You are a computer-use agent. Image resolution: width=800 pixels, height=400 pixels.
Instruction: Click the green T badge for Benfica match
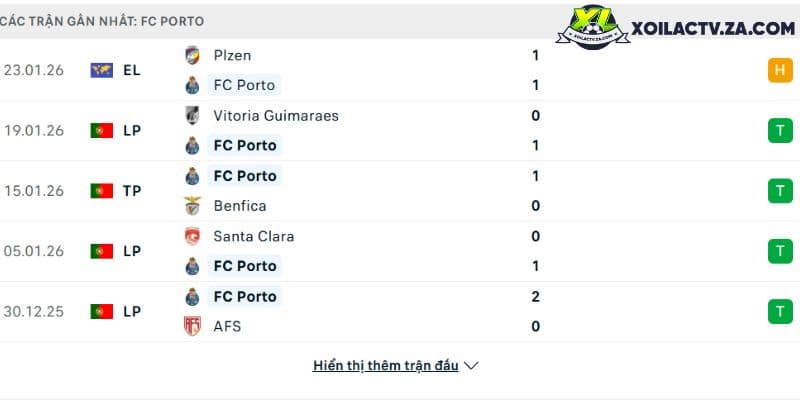coord(780,191)
